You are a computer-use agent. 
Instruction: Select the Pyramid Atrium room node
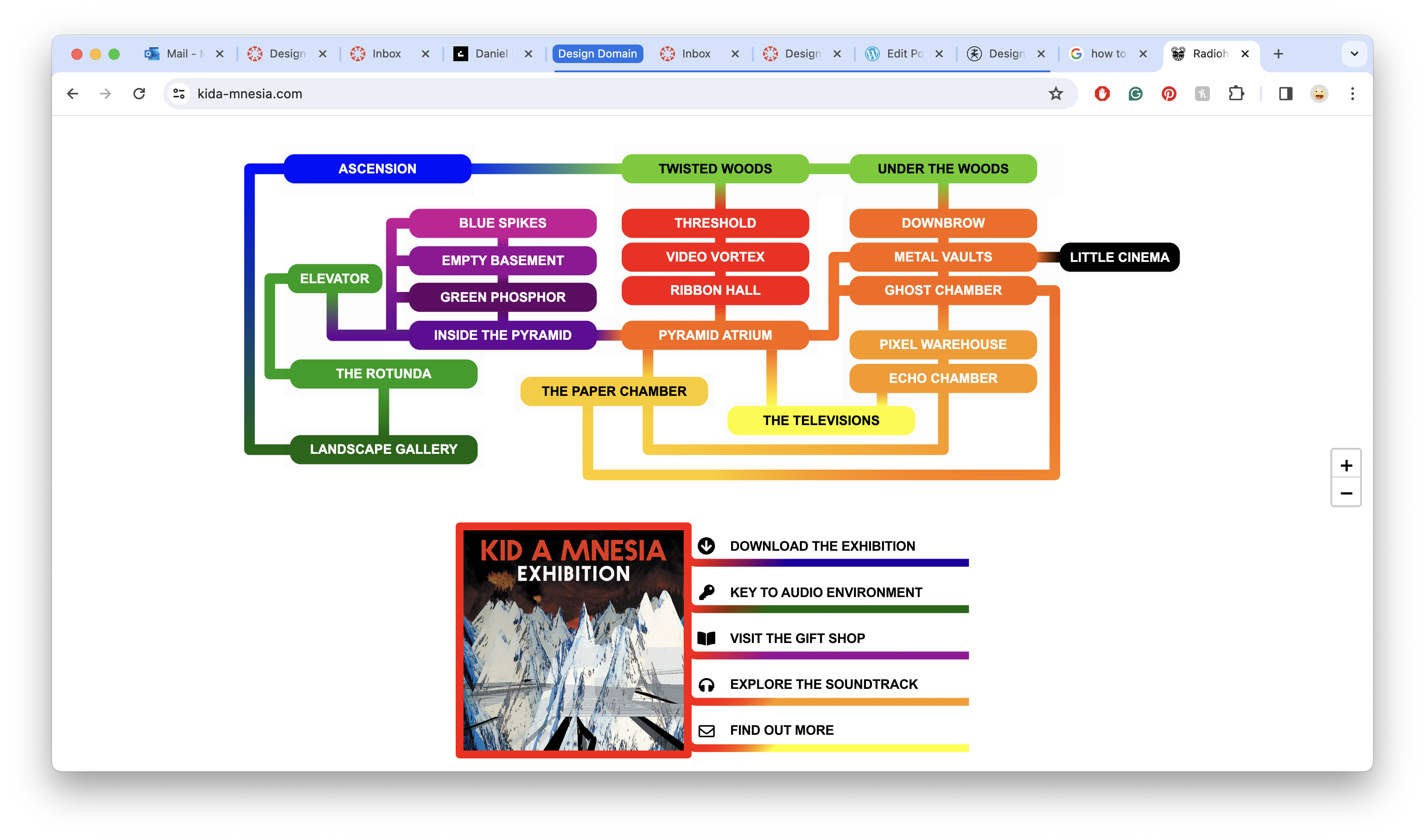tap(715, 335)
